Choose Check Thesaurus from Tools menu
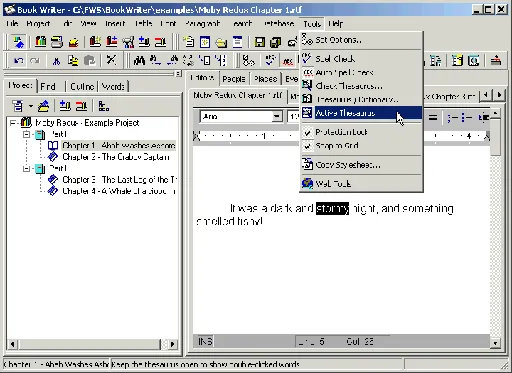The width and height of the screenshot is (512, 373). click(x=362, y=86)
